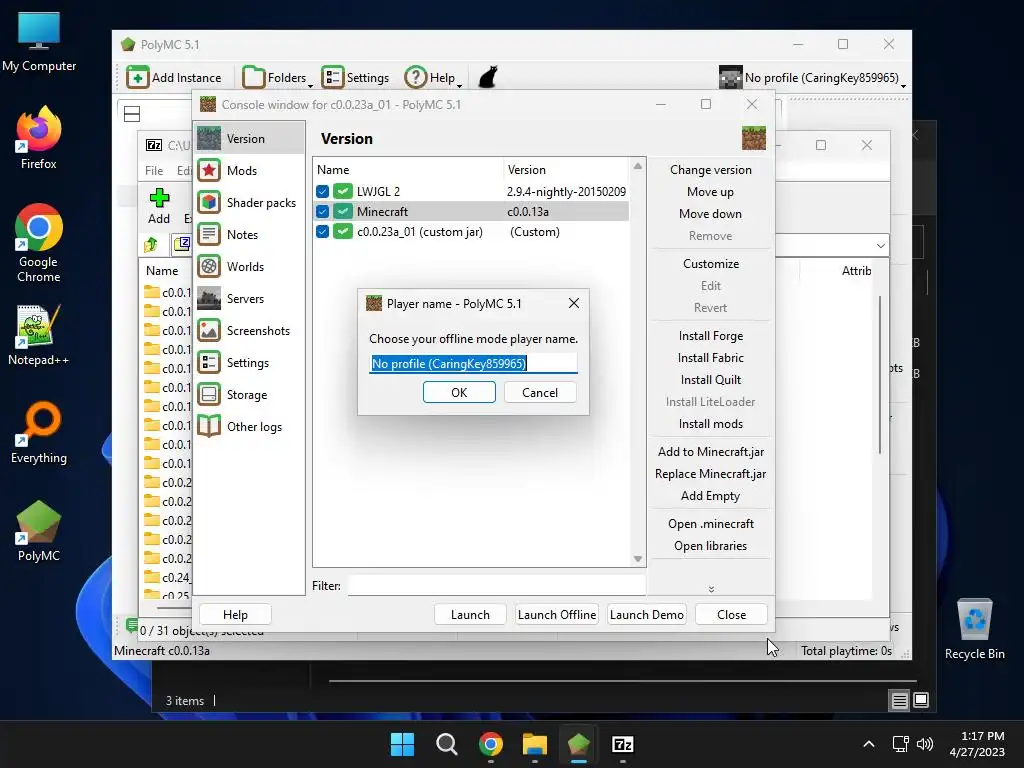Screen dimensions: 1024x768
Task: Click Move down button
Action: [x=711, y=214]
